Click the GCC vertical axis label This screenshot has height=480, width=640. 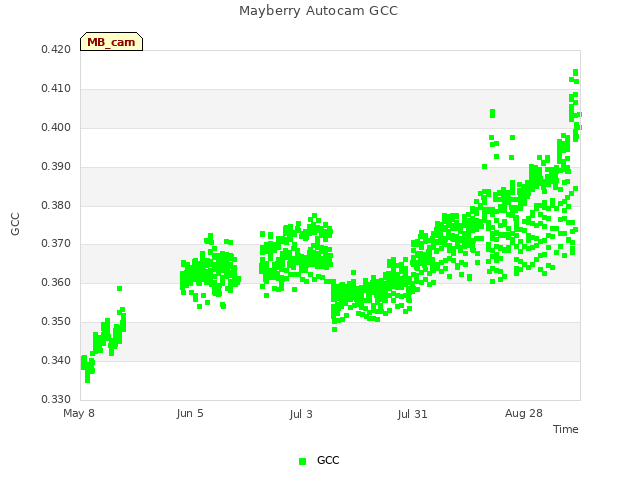pos(15,224)
